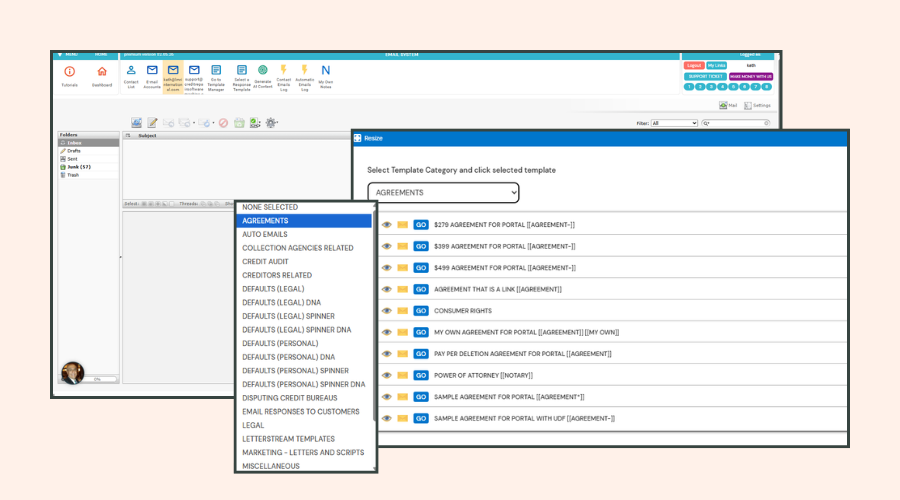Open My Own Notes icon
Image resolution: width=900 pixels, height=500 pixels.
pyautogui.click(x=325, y=70)
